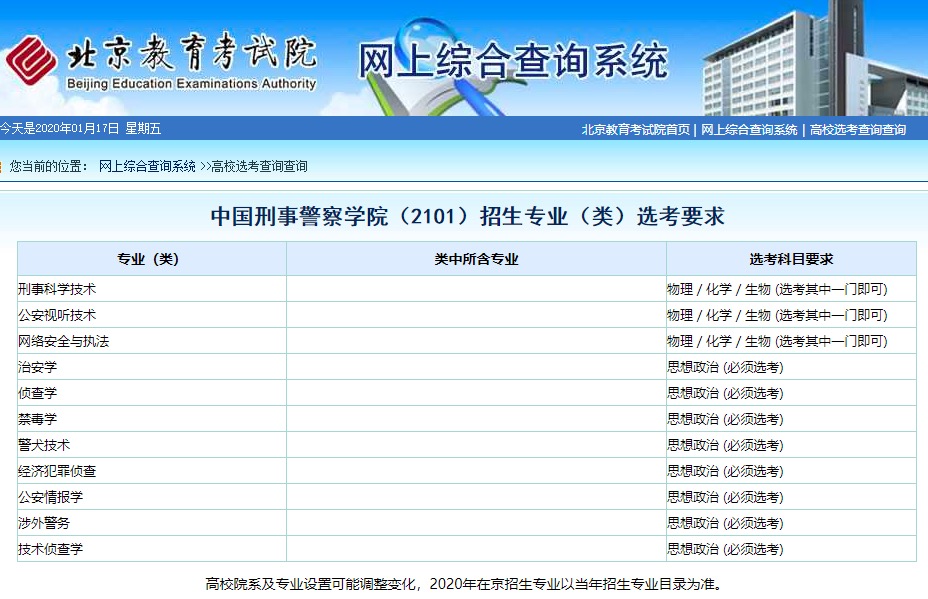Image resolution: width=928 pixels, height=599 pixels.
Task: Open 网上综合查询系统 link in top navigation bar
Action: [x=749, y=130]
